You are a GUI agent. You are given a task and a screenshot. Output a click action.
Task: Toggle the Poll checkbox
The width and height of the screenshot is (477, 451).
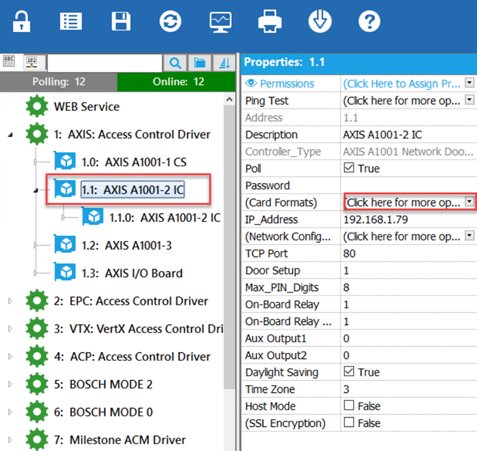click(349, 168)
